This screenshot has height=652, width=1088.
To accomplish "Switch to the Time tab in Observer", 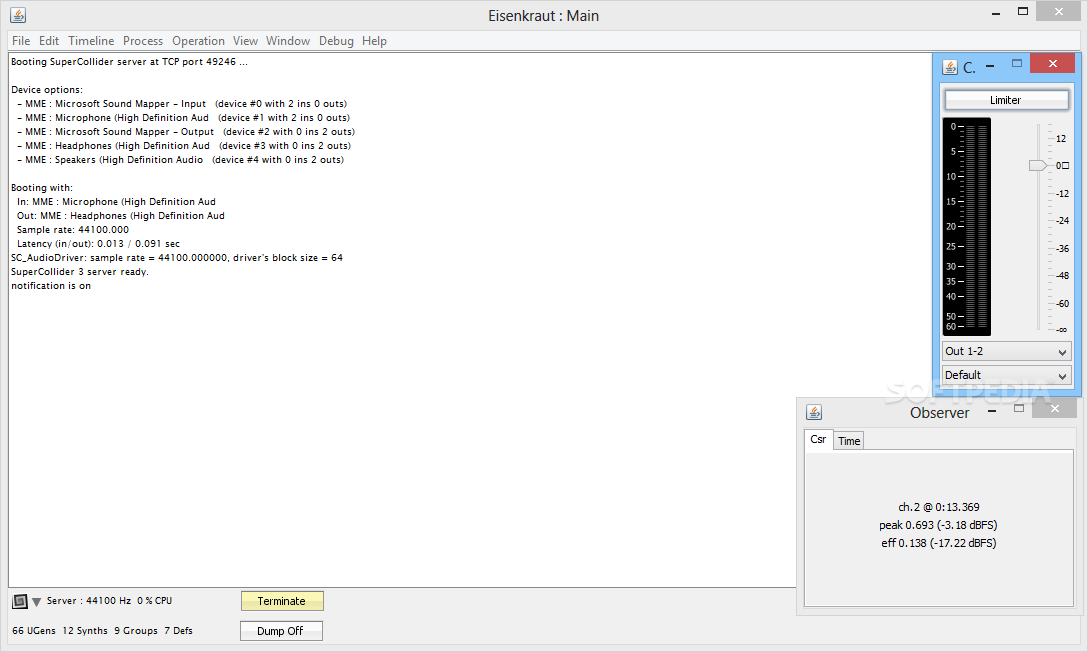I will (849, 441).
